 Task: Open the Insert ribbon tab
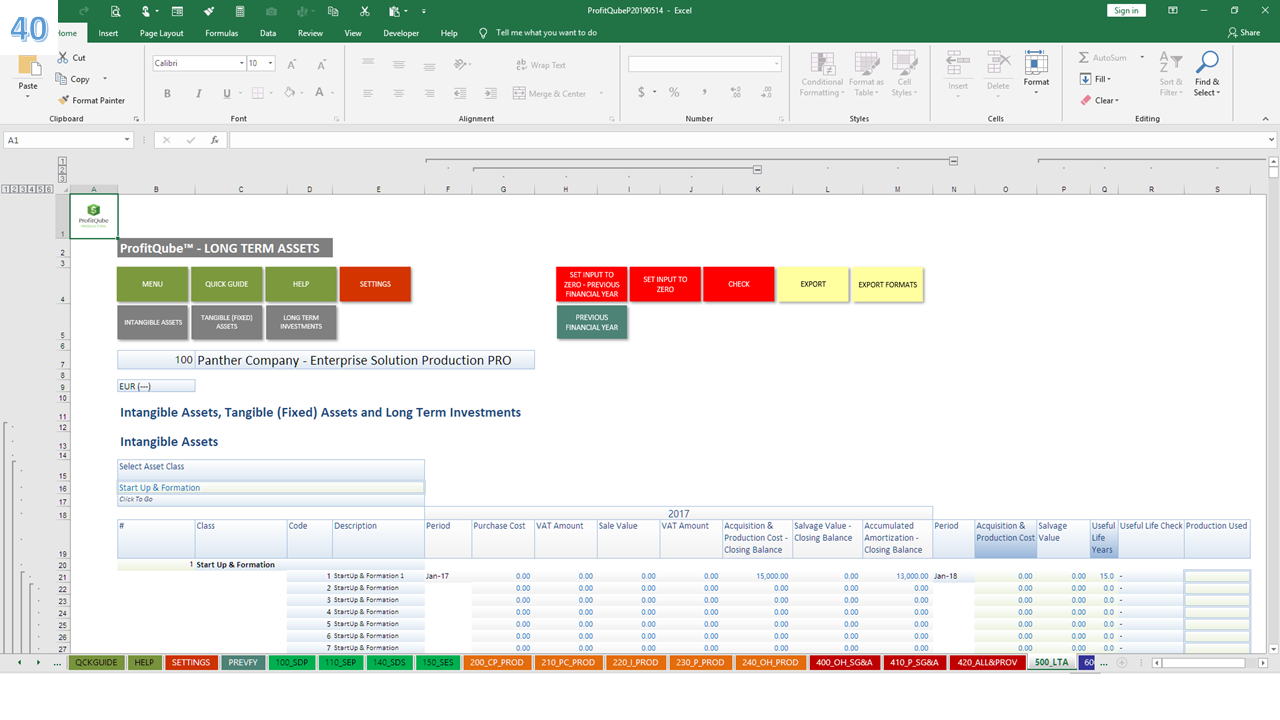click(x=108, y=33)
